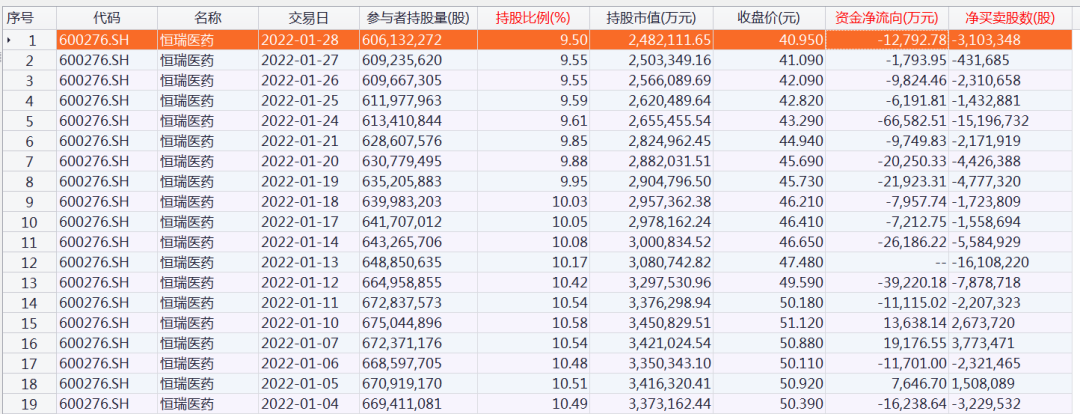Click shareholding ratio 10.58

pos(570,323)
